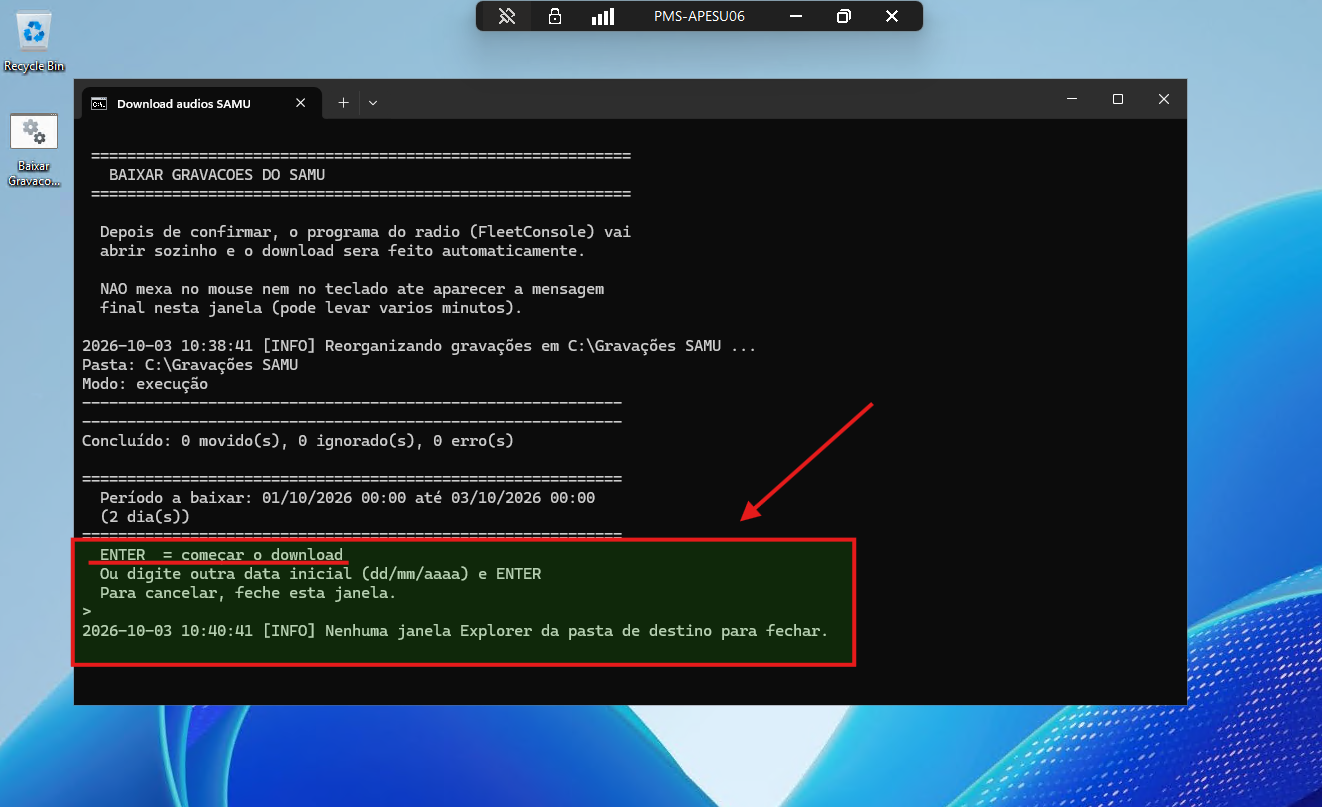Click the 'Reorganizando gravações' log line
The image size is (1322, 807).
419,346
